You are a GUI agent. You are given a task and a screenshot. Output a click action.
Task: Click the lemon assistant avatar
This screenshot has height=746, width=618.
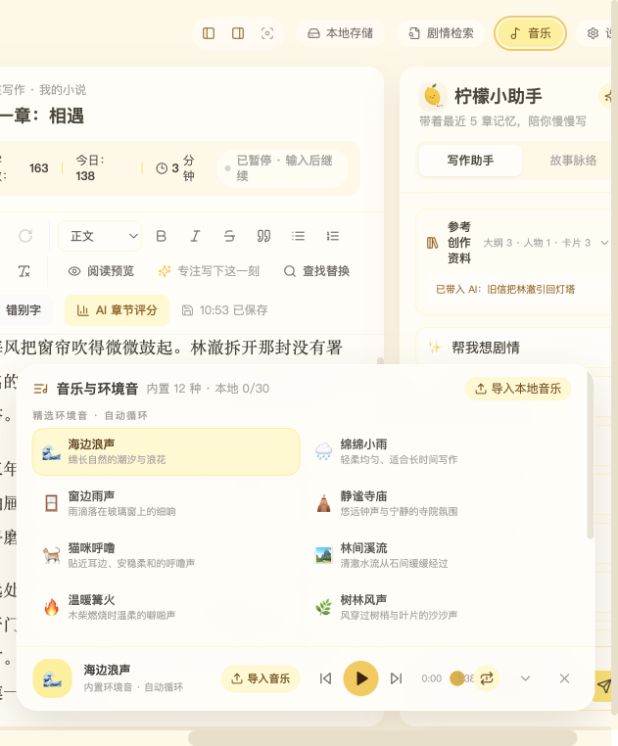[x=432, y=96]
